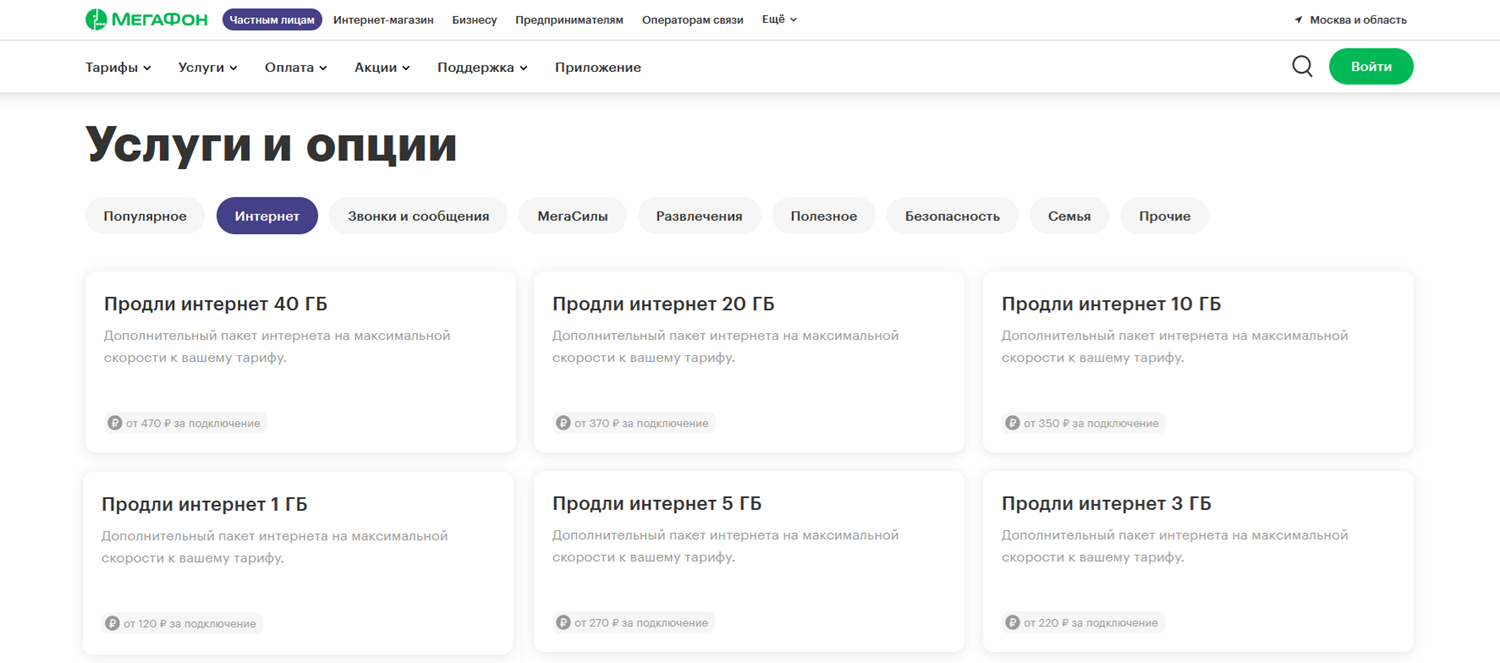Viewport: 1500px width, 663px height.
Task: Open Продли интернет 3 ГБ title
Action: pyautogui.click(x=1106, y=504)
